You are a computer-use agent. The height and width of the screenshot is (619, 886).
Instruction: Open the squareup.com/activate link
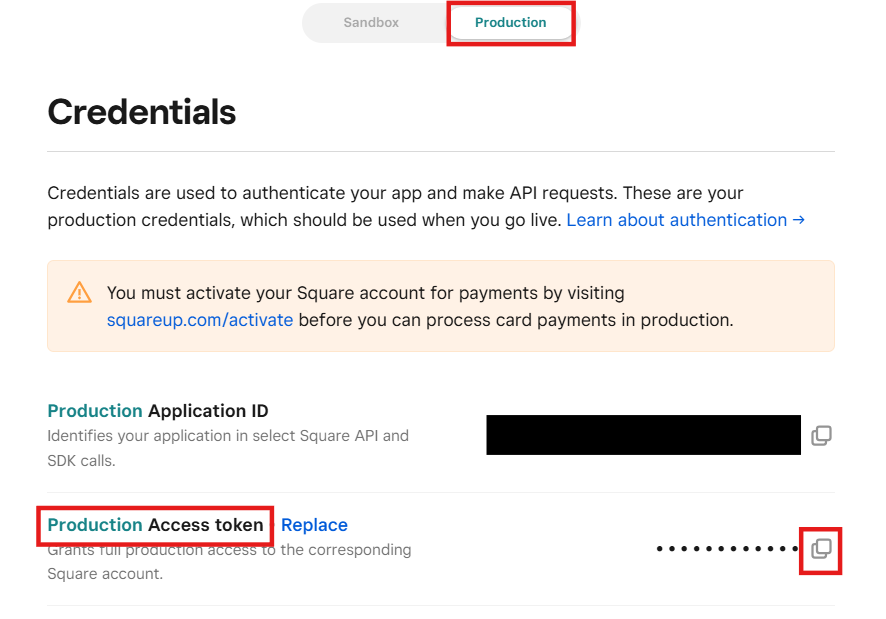200,320
